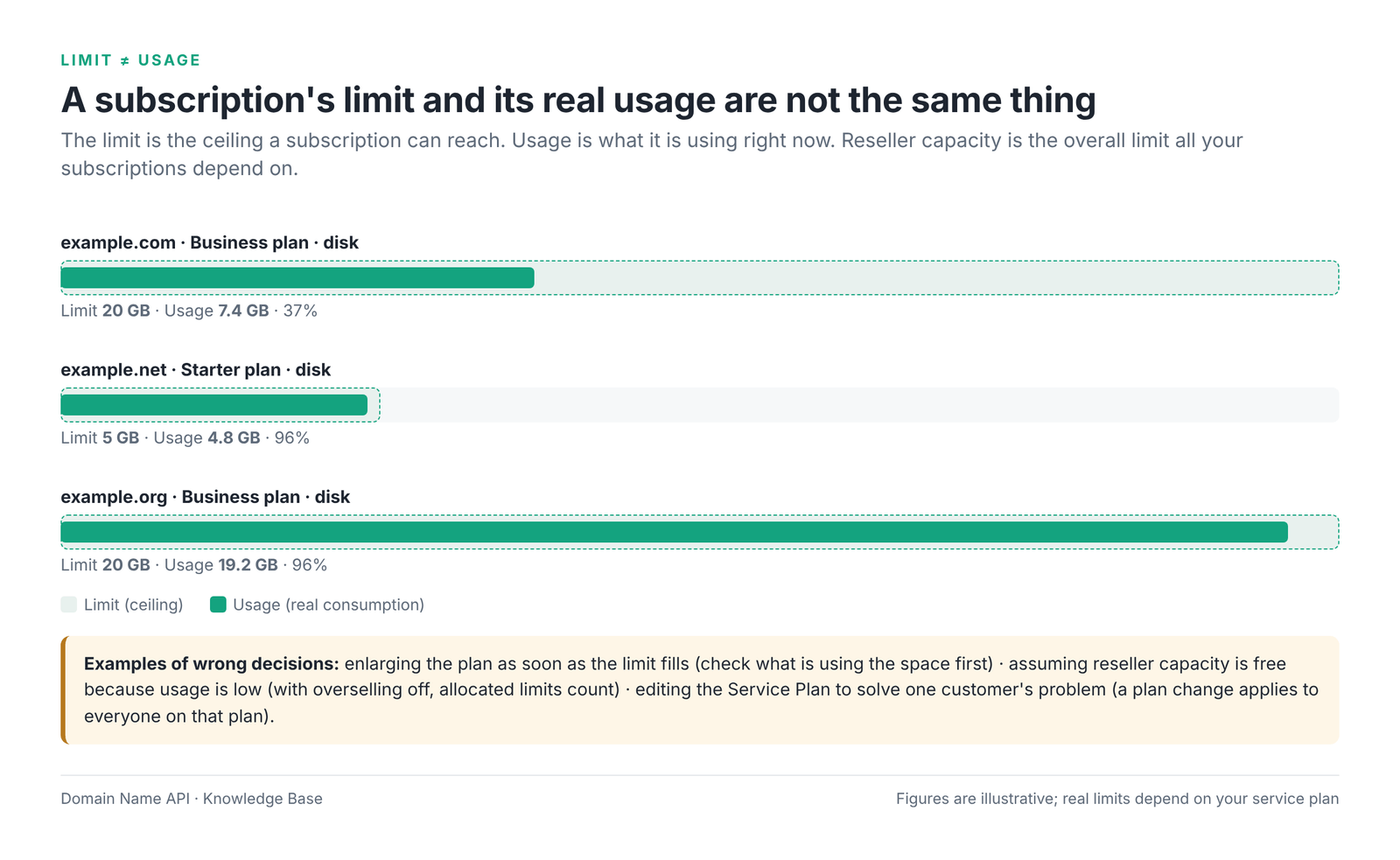Click the 'example.org · Business plan · disk' label
Screen dimensions: 1400x860
click(205, 497)
